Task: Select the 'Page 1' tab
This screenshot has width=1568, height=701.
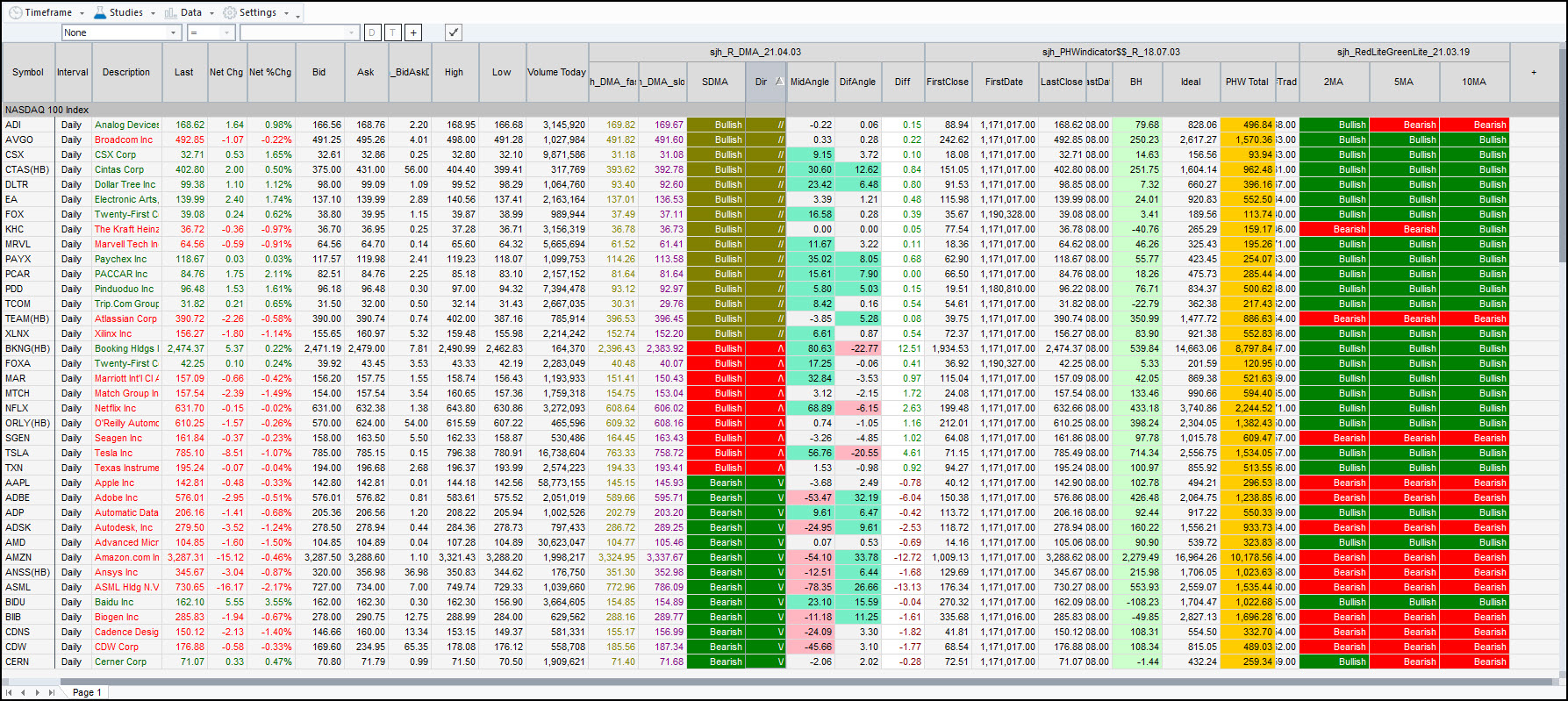Action: 87,692
